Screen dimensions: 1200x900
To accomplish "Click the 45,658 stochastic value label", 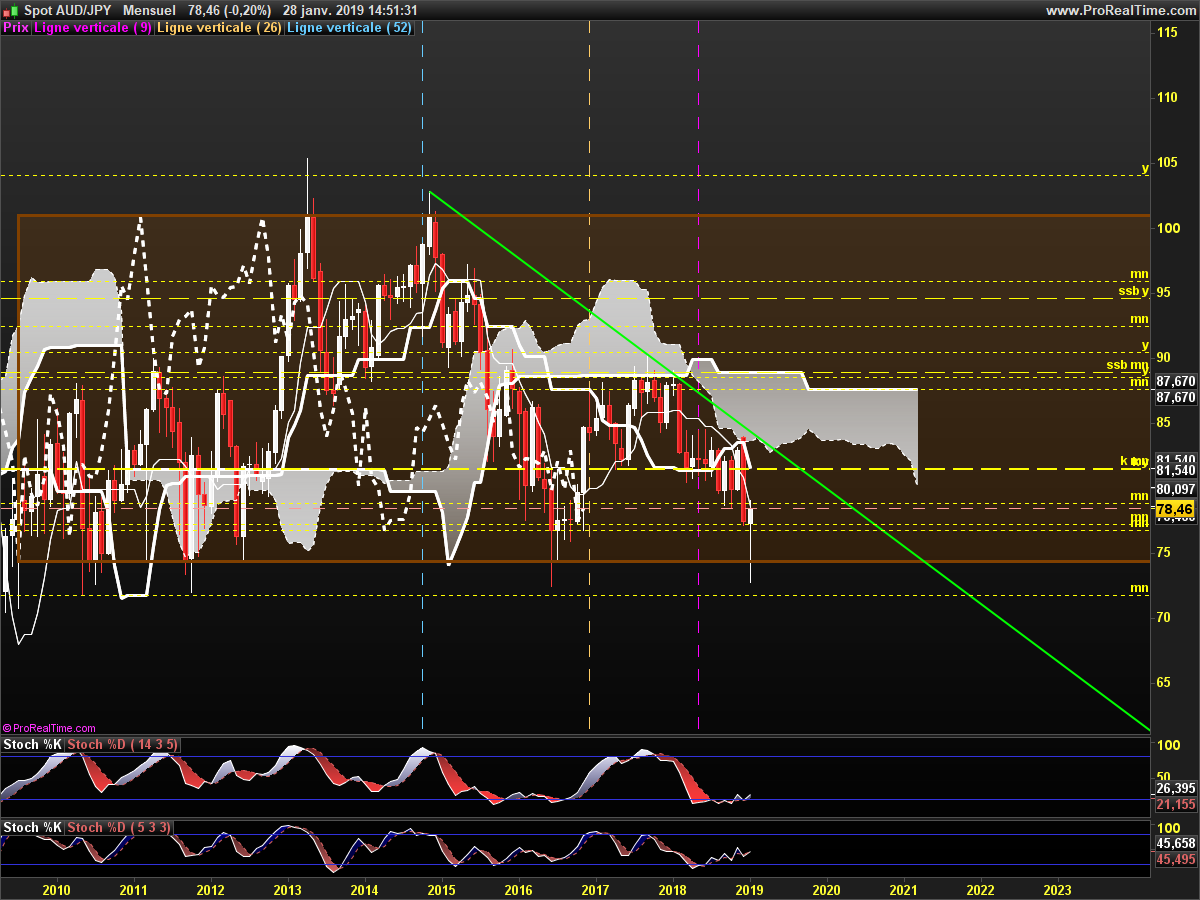I will pyautogui.click(x=1175, y=844).
